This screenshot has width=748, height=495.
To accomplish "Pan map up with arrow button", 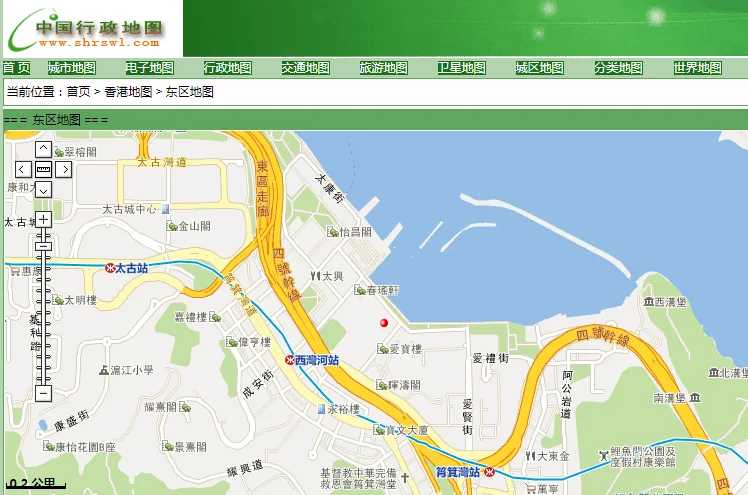I will point(43,149).
